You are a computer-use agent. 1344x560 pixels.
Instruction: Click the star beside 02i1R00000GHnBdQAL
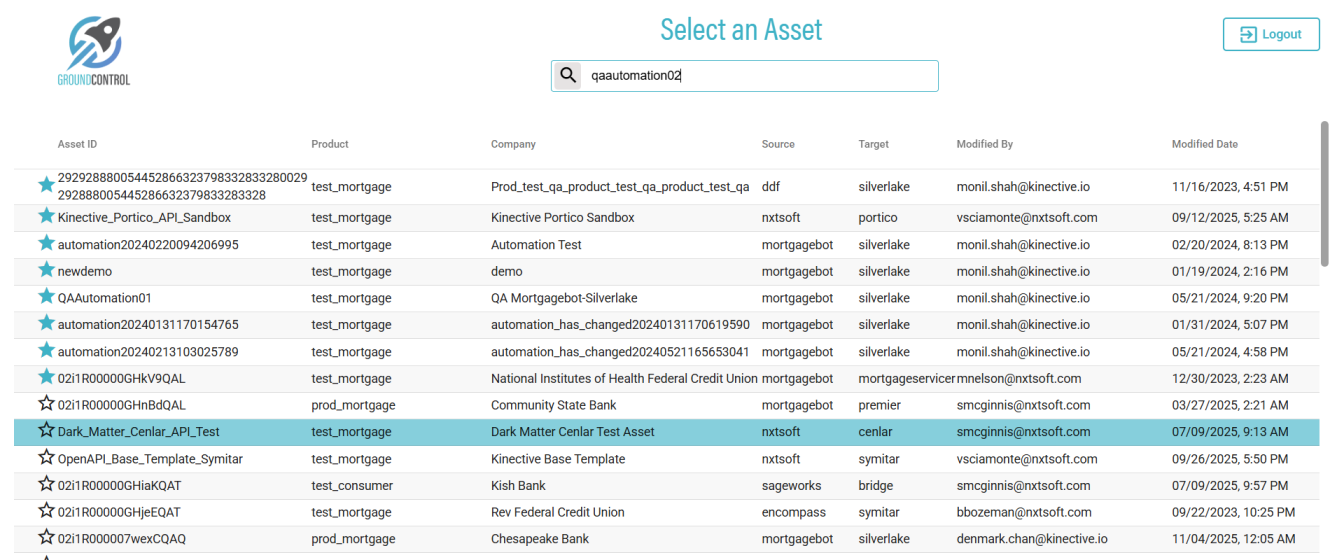[x=46, y=404]
